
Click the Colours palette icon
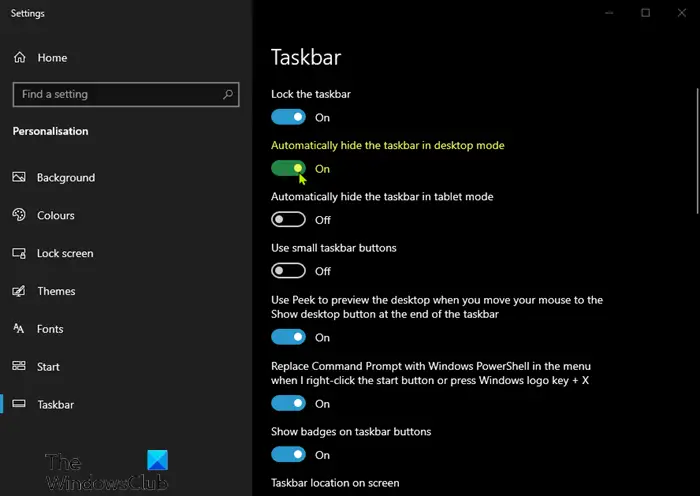(x=19, y=215)
